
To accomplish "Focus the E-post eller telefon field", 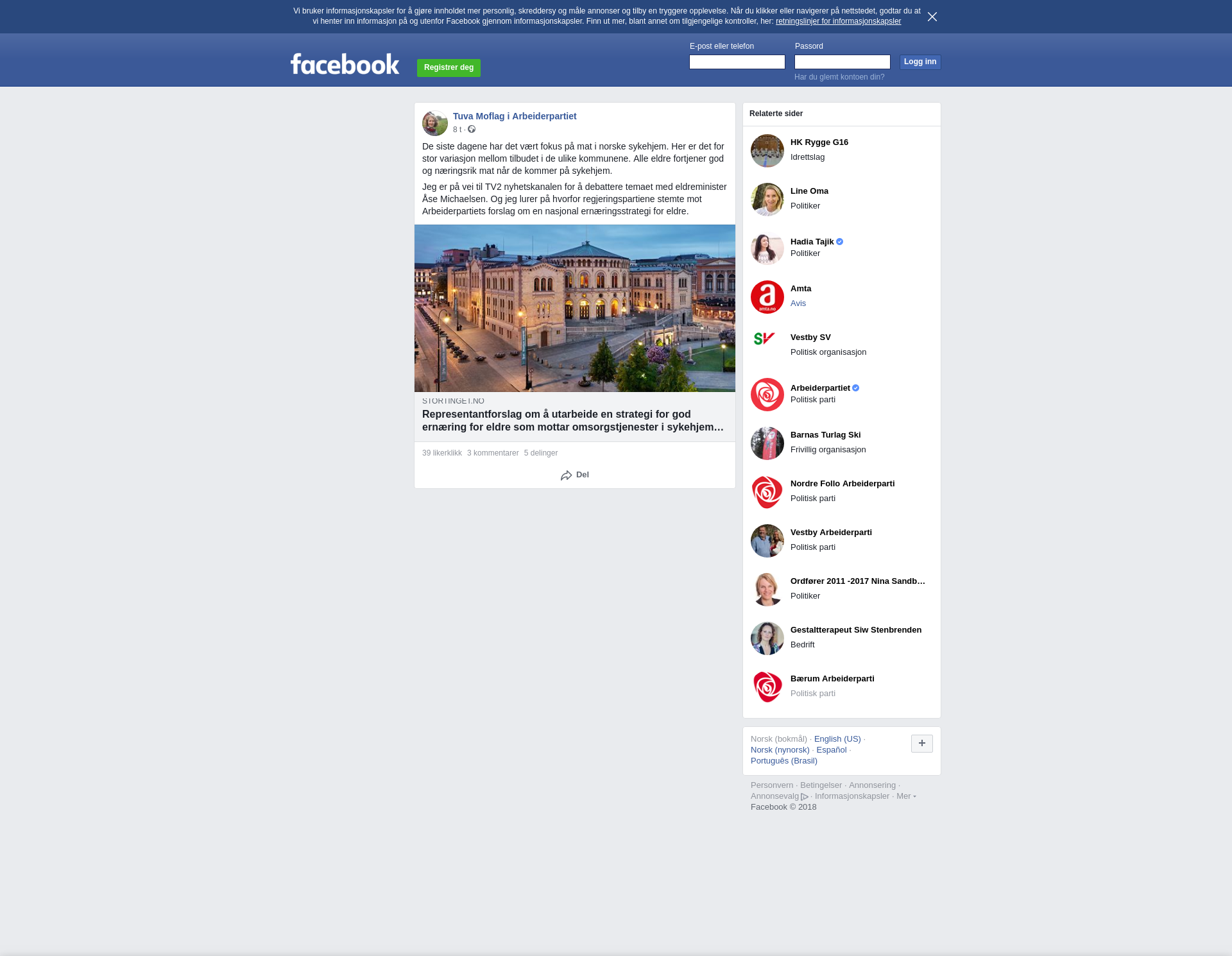I will point(737,62).
